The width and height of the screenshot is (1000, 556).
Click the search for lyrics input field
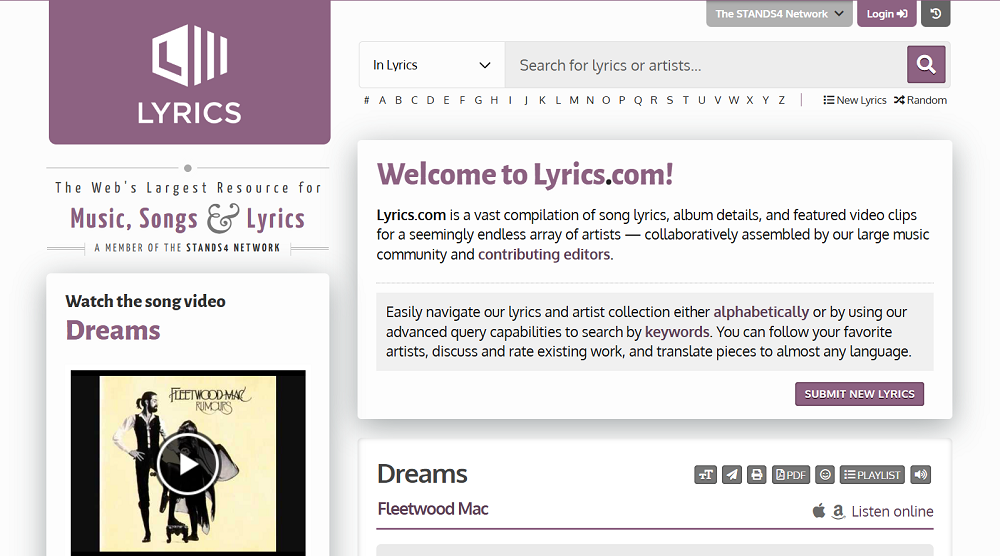706,65
